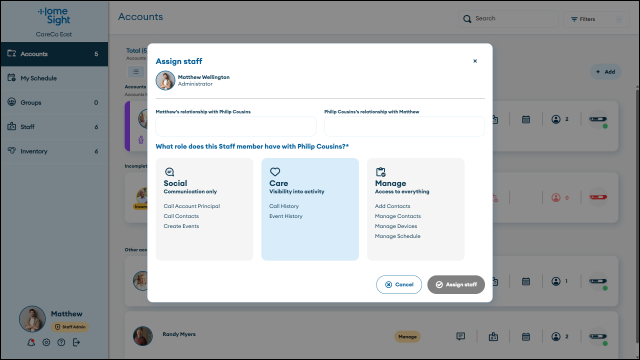Screen dimensions: 640x360
Task: Select the Manage role card
Action: click(416, 209)
